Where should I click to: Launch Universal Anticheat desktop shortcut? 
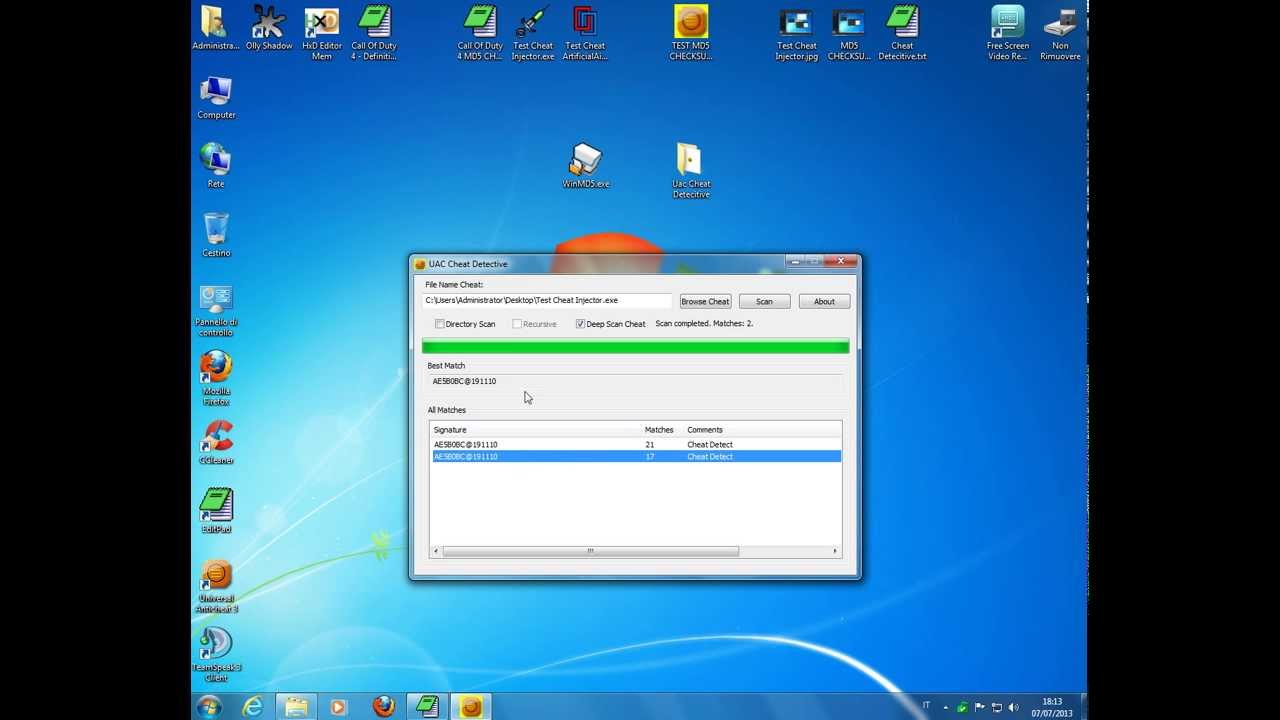pos(216,586)
